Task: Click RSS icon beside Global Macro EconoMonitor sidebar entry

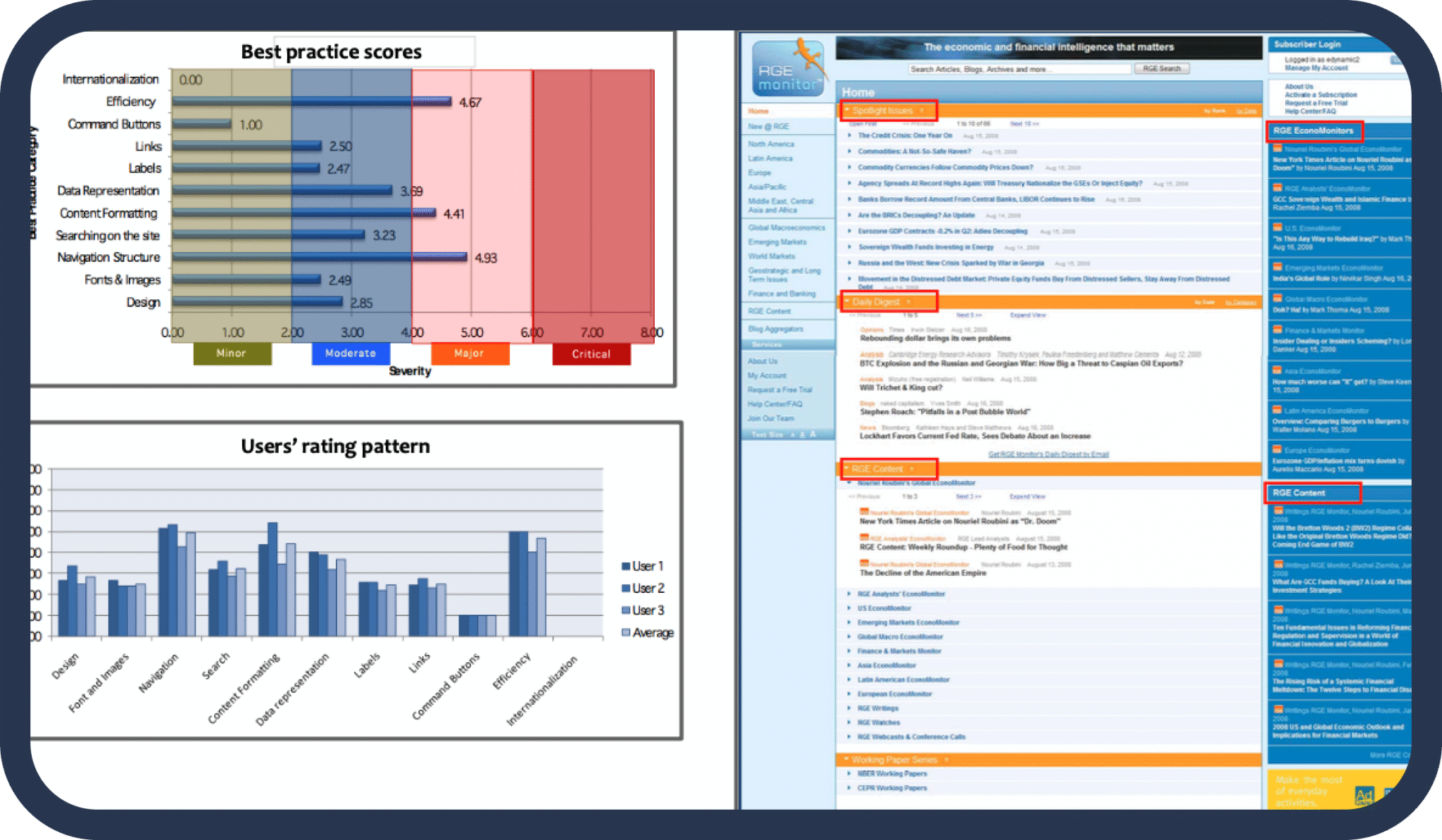Action: pos(1277,299)
